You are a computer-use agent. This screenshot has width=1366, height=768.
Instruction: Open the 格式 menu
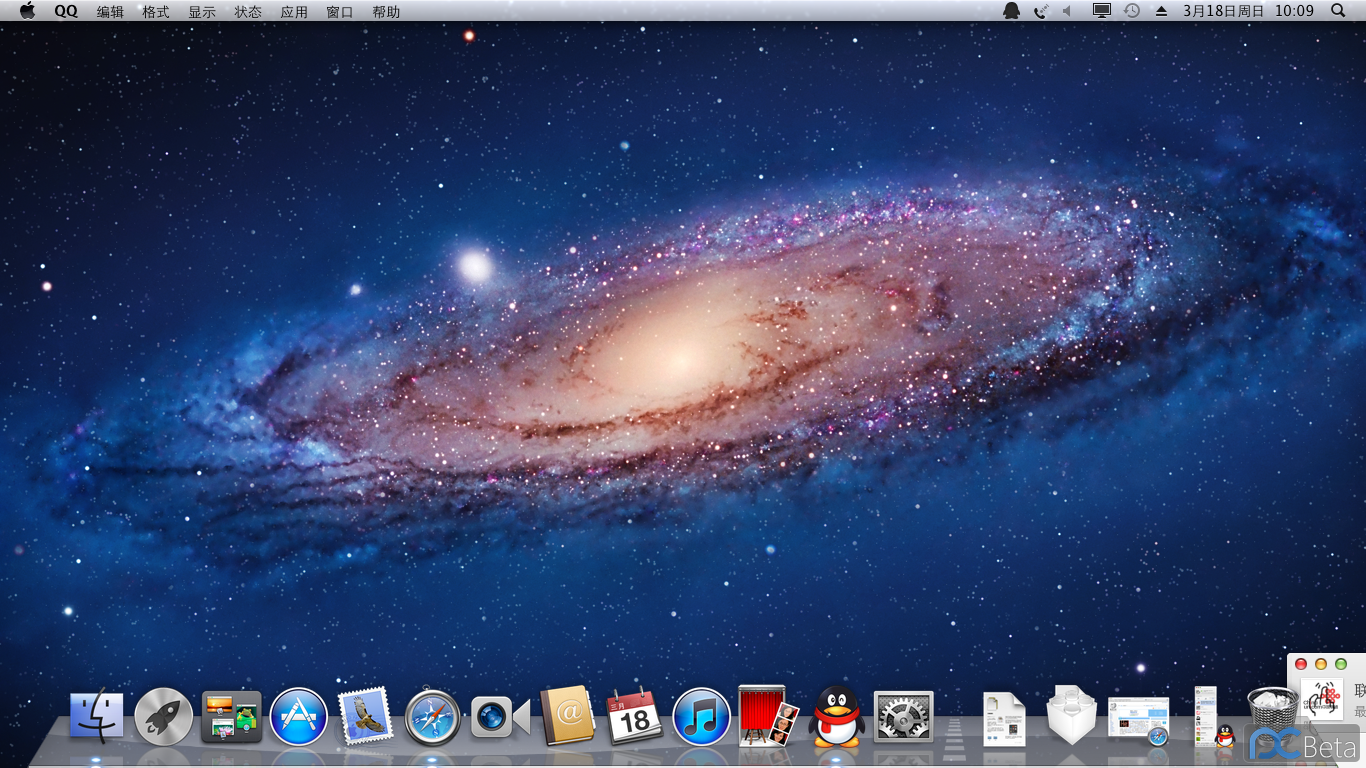(156, 12)
